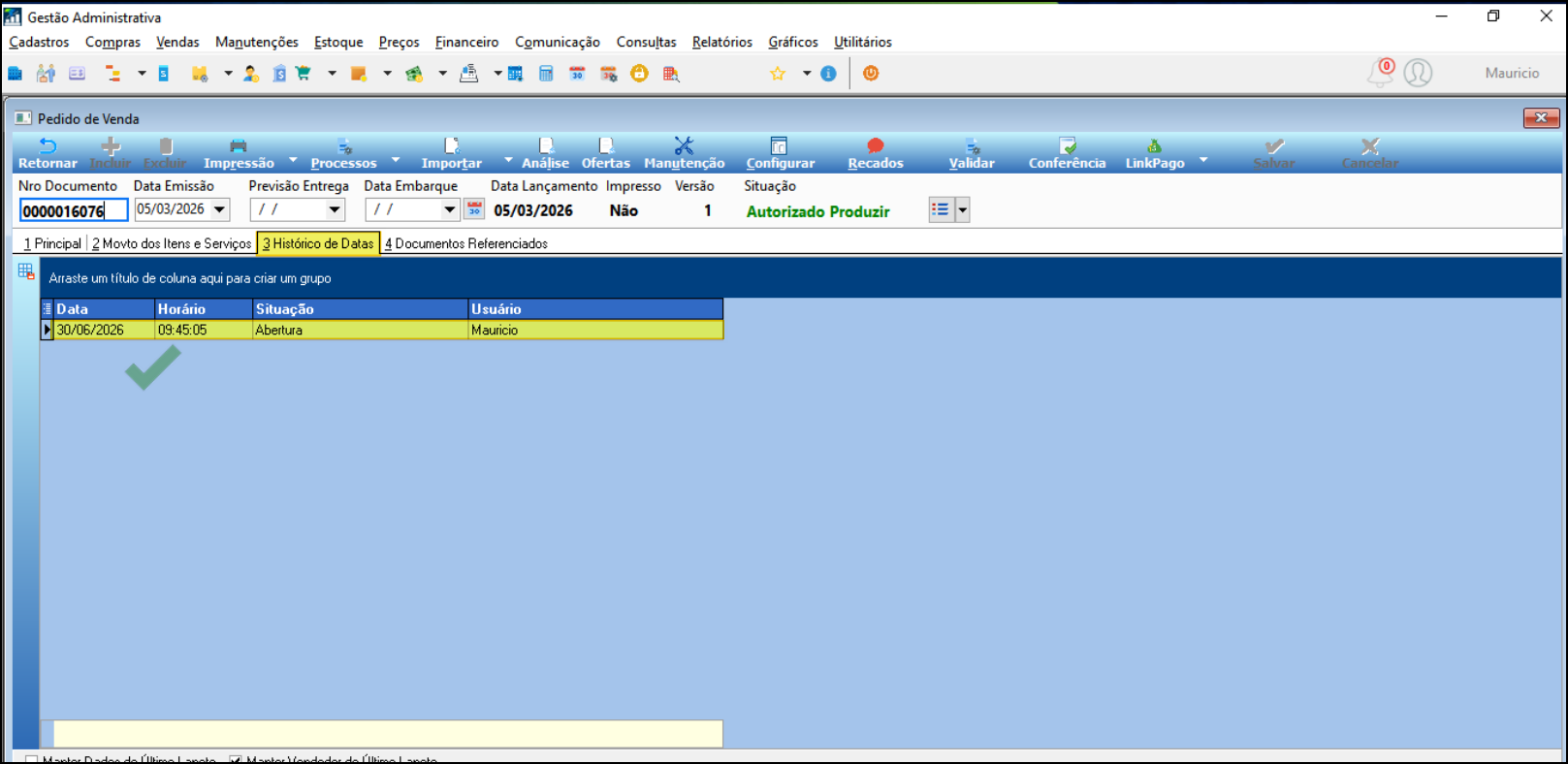Viewport: 1568px width, 764px height.
Task: Open the Recados button
Action: click(876, 153)
